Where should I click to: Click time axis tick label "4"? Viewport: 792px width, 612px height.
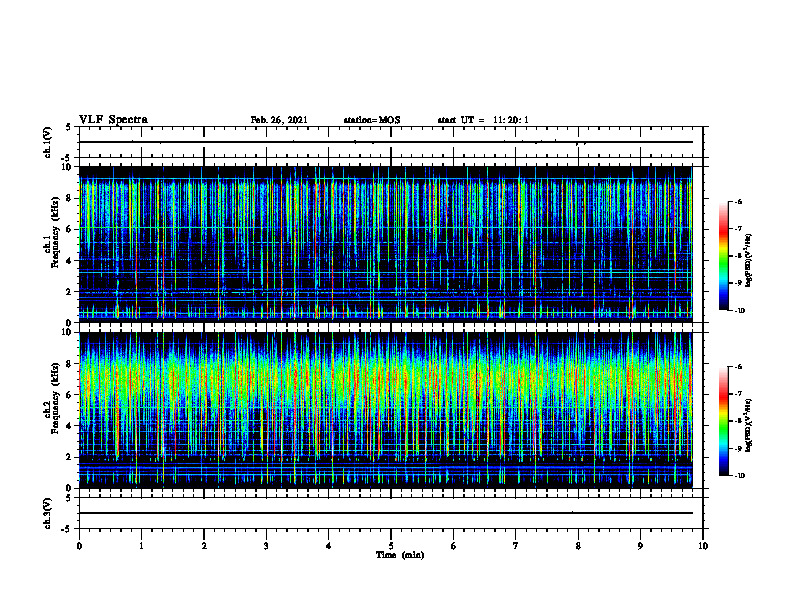pos(329,546)
